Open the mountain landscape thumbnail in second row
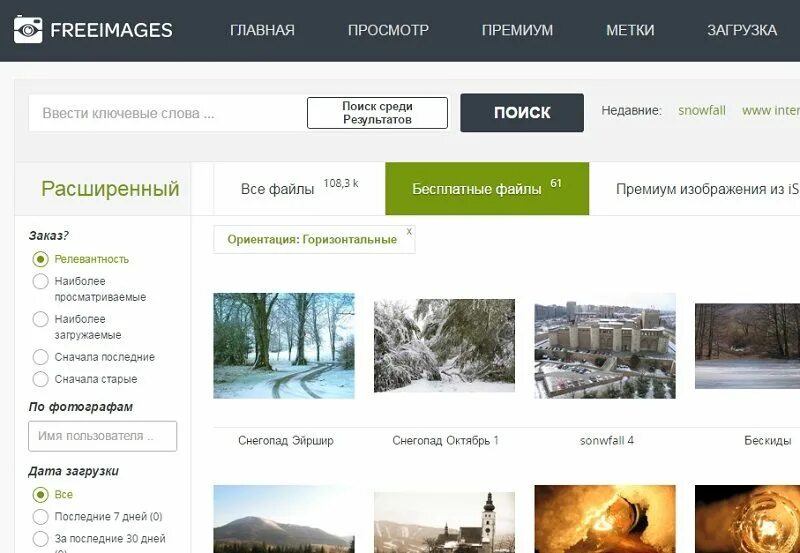This screenshot has height=553, width=800. [x=284, y=519]
